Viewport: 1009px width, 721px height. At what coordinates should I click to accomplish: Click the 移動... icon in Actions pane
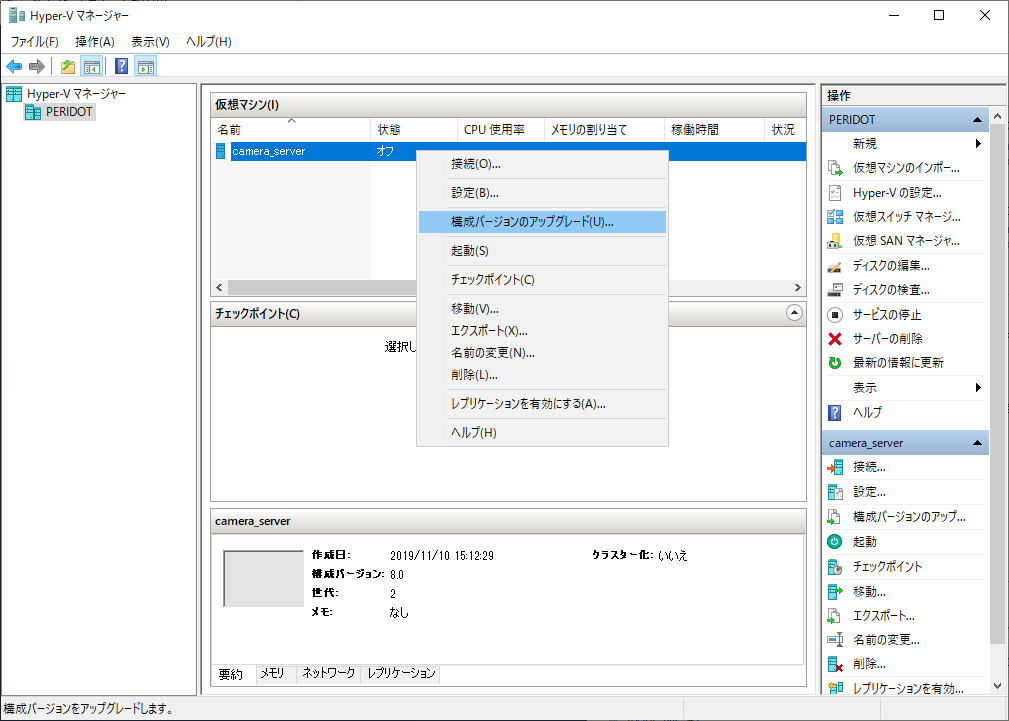coord(835,591)
